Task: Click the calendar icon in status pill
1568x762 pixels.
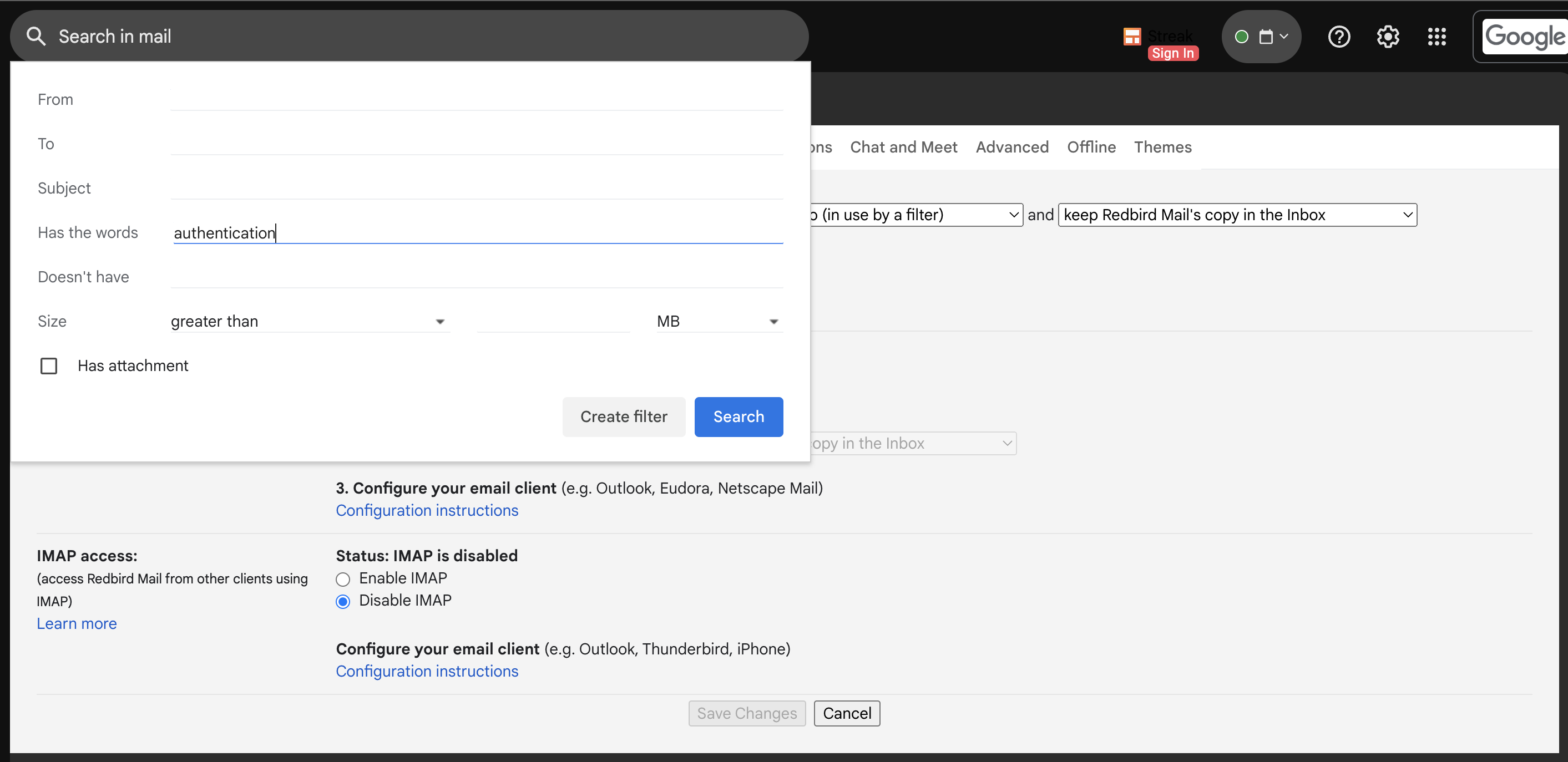Action: pos(1266,37)
